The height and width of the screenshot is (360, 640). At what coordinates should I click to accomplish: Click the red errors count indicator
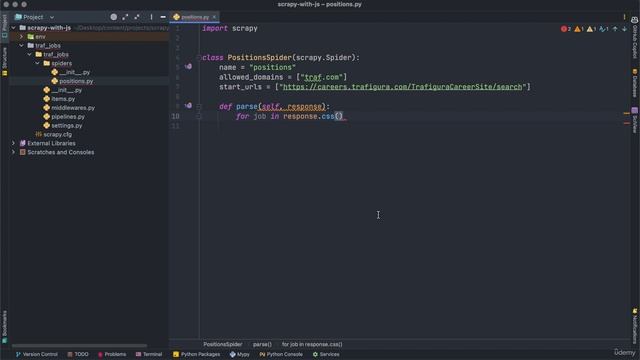pyautogui.click(x=566, y=29)
